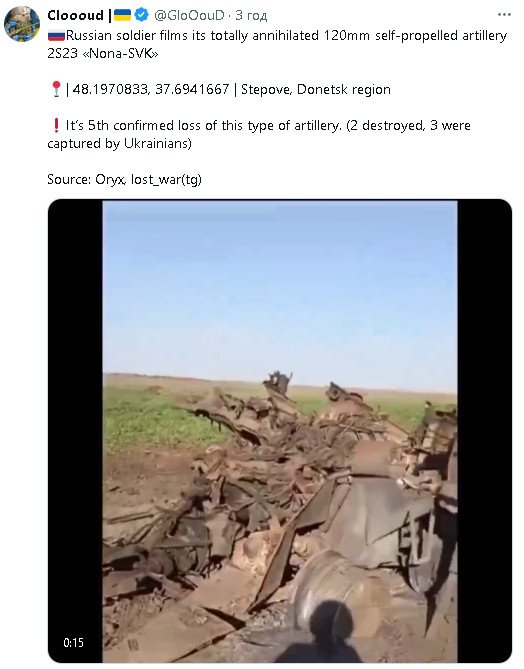
Task: Click the Ukrainian flag emoji beside the name
Action: click(x=122, y=15)
